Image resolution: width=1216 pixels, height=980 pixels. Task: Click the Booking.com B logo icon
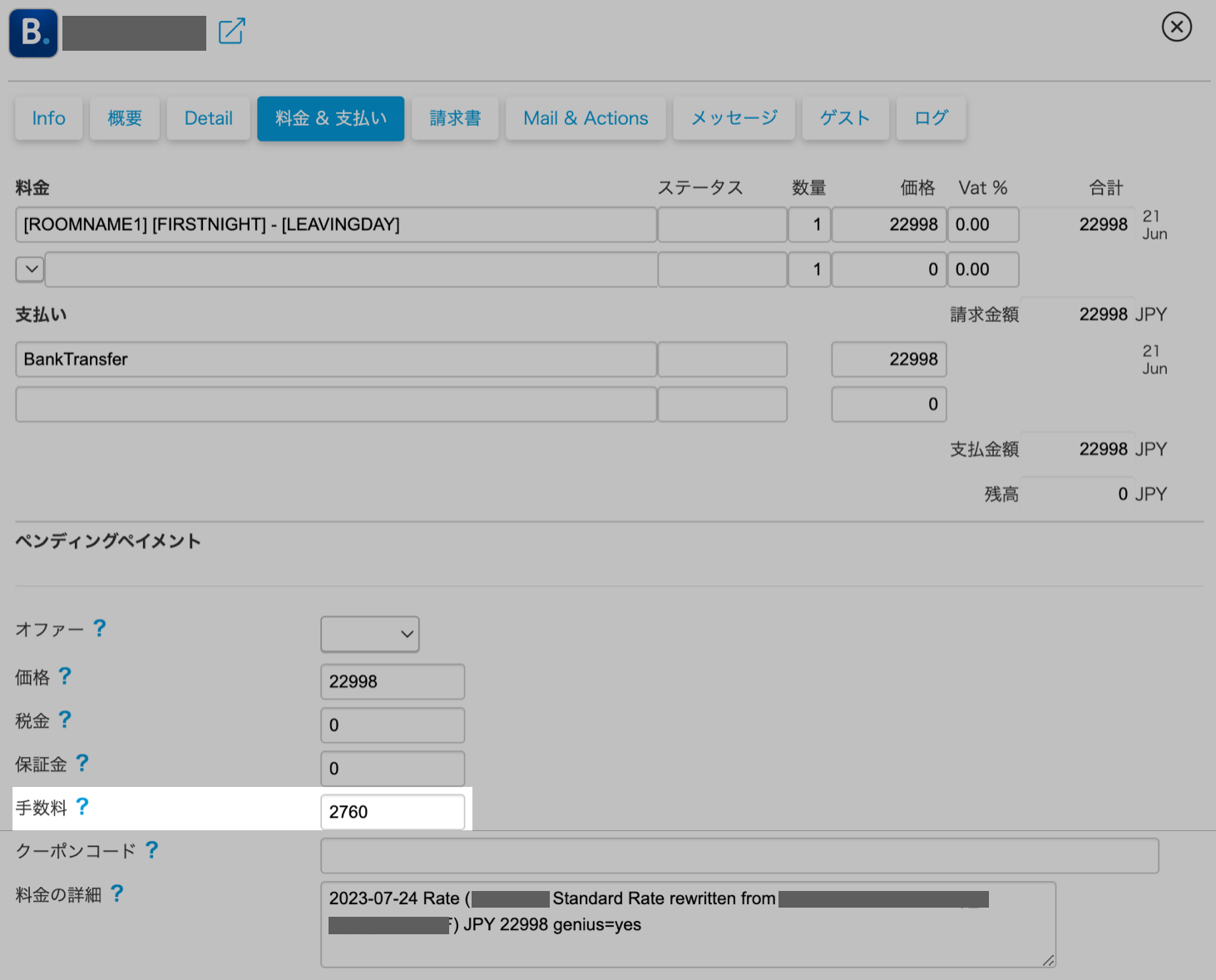(x=33, y=33)
